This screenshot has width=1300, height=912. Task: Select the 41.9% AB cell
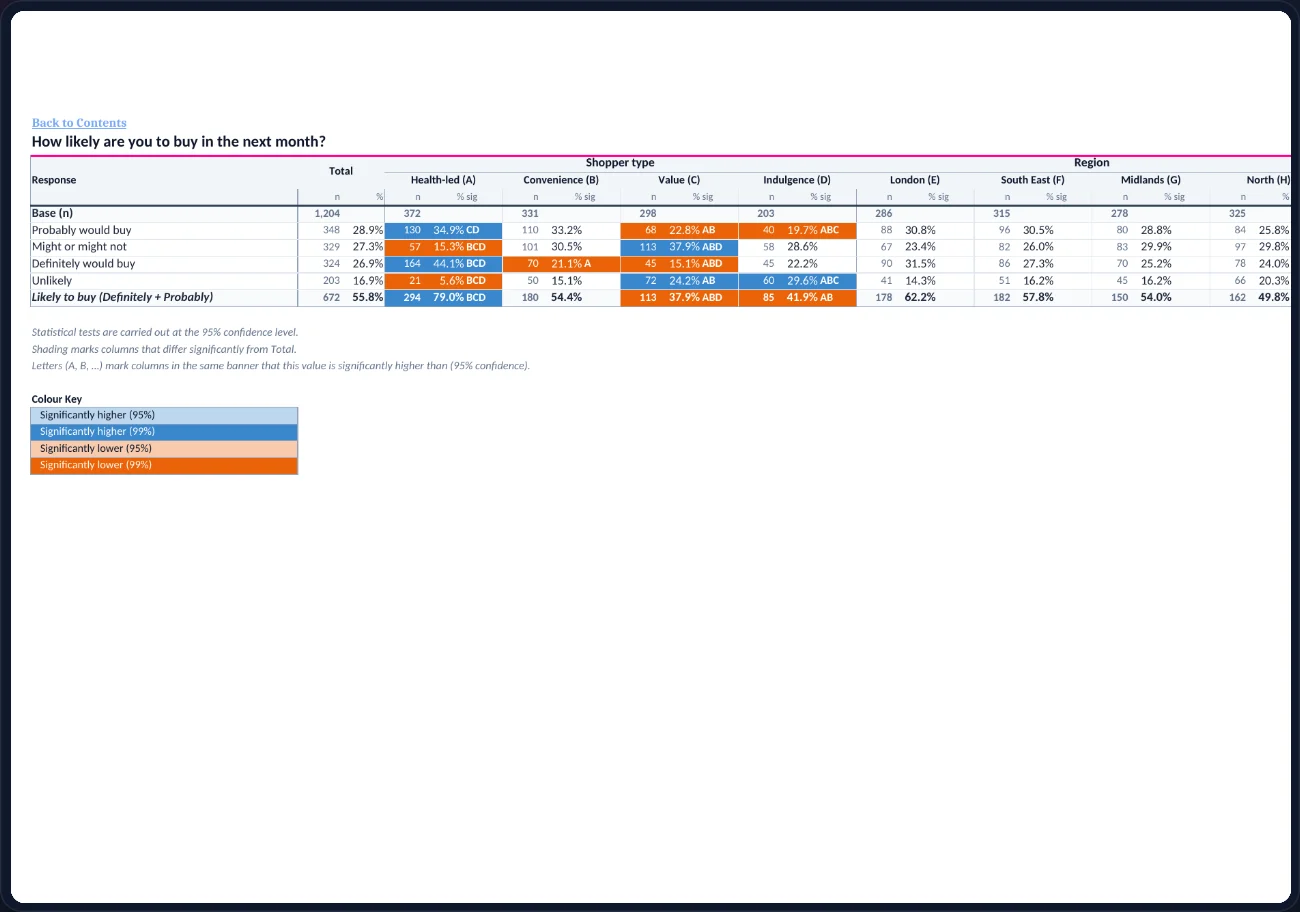(x=810, y=298)
